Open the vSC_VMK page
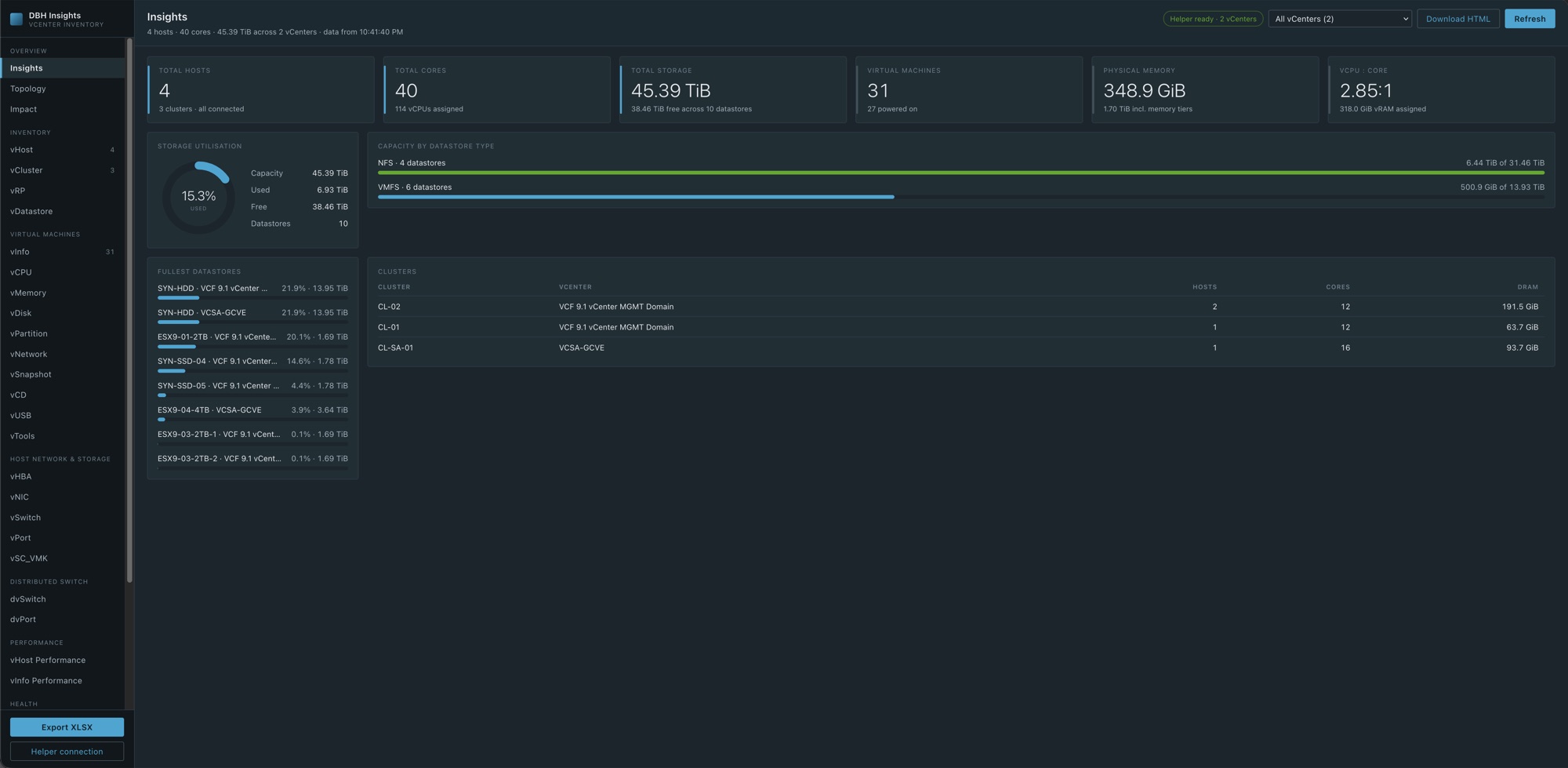The height and width of the screenshot is (768, 1568). (63, 558)
